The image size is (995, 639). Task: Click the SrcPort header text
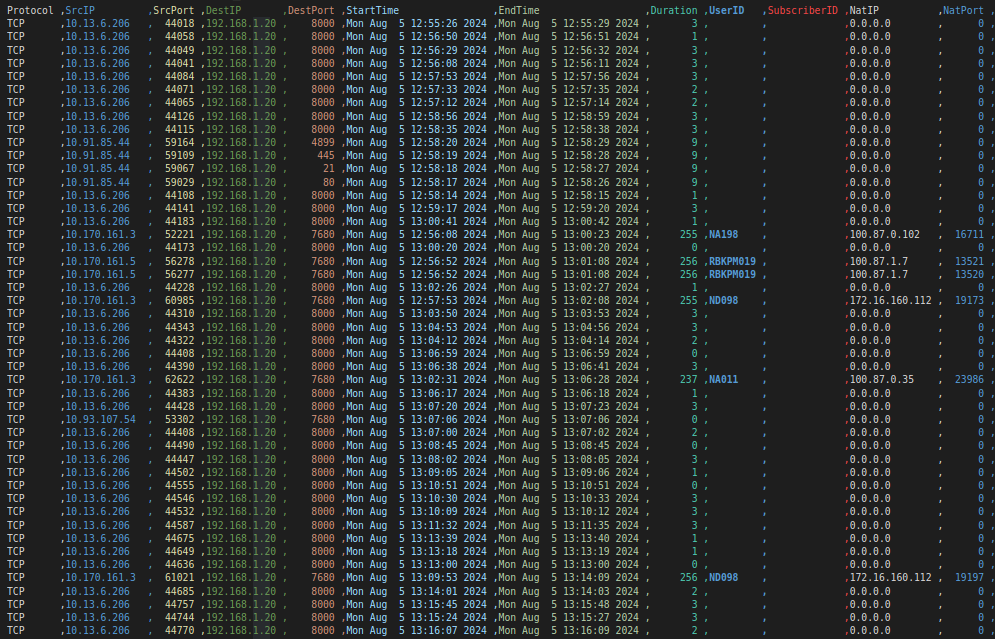coord(173,10)
